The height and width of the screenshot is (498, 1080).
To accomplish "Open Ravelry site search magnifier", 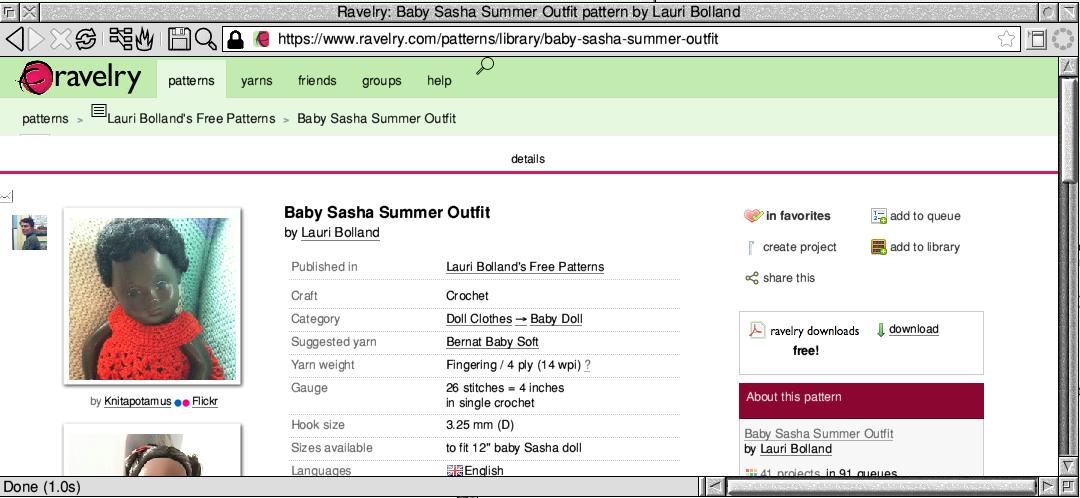I will pos(485,68).
